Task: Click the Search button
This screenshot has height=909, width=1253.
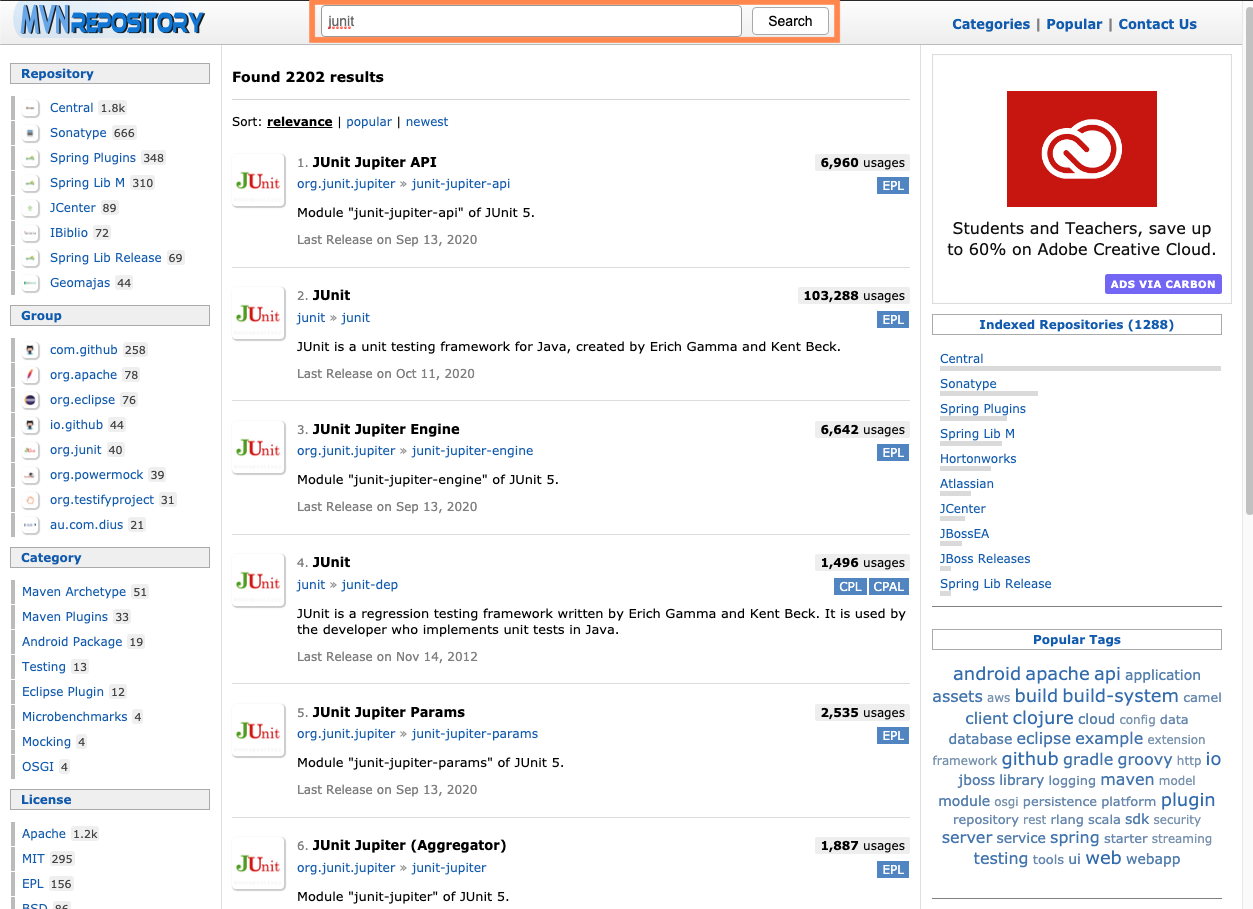Action: (x=790, y=21)
